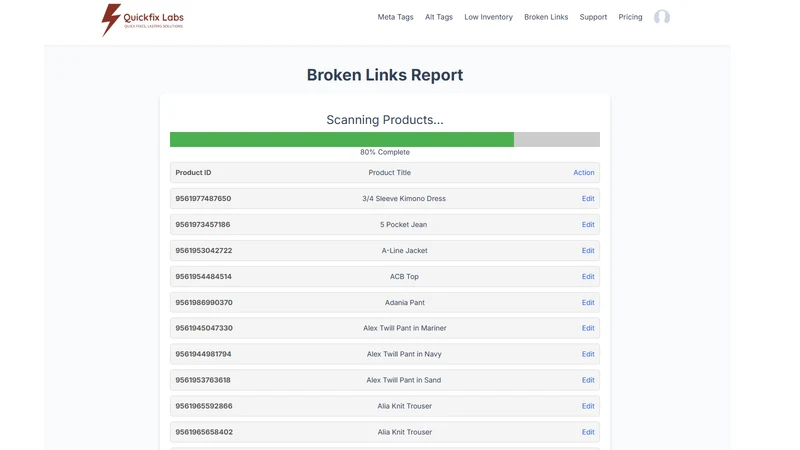Edit the ACB Top product
800x450 pixels.
[588, 277]
